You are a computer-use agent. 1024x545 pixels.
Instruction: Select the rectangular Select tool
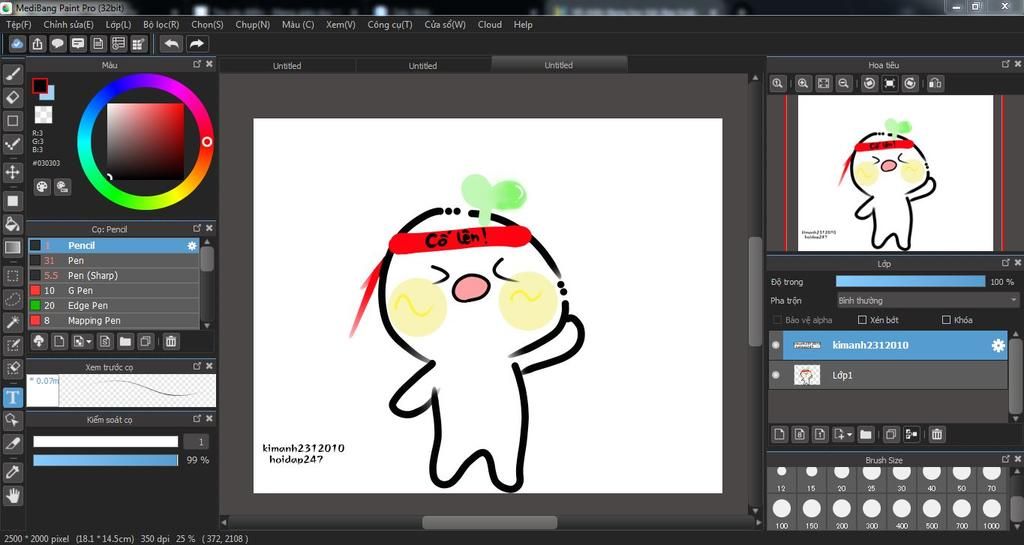click(12, 275)
